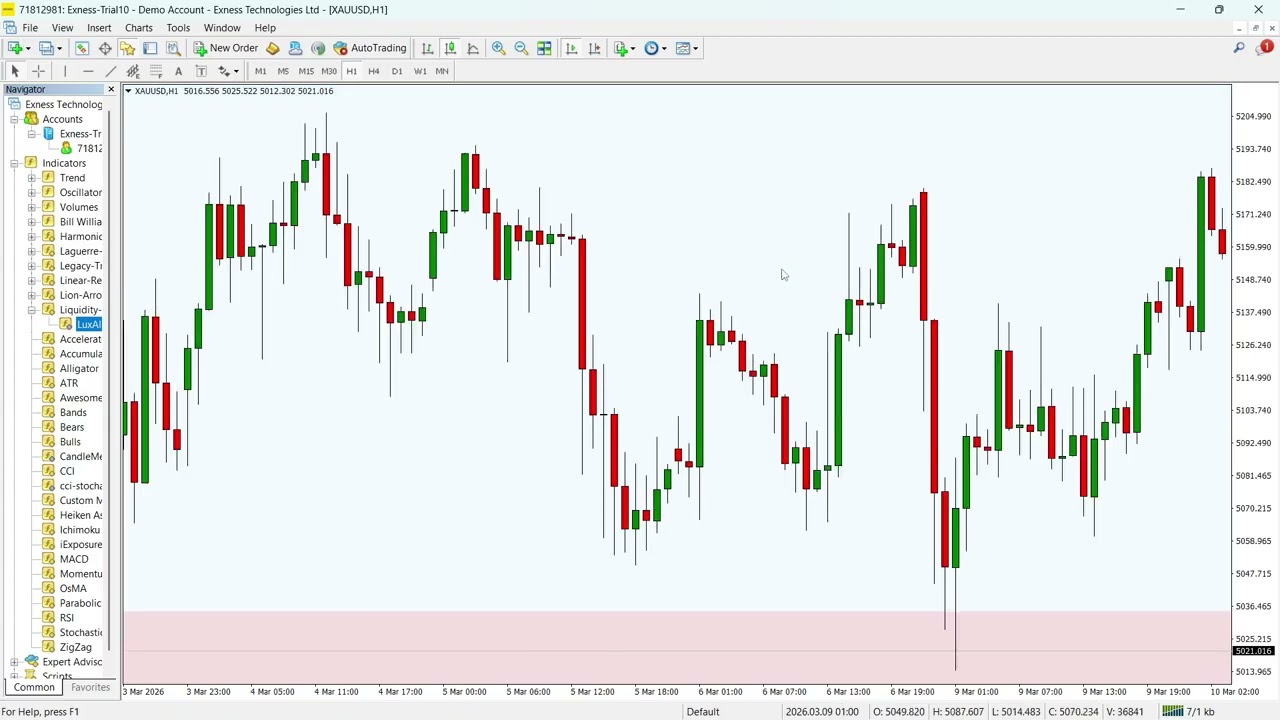1280x720 pixels.
Task: Toggle the Data Window crosshair-target icon
Action: coord(105,48)
